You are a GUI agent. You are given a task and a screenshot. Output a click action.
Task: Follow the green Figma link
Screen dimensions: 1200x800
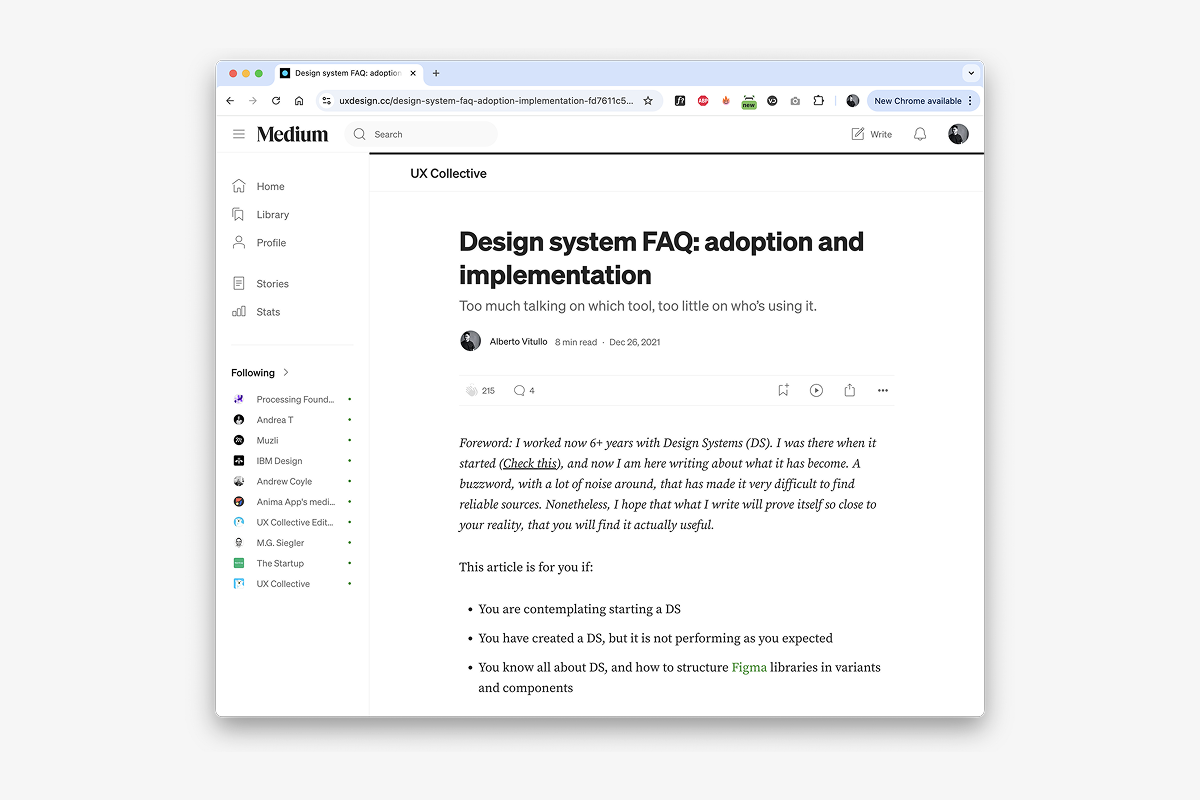tap(749, 667)
